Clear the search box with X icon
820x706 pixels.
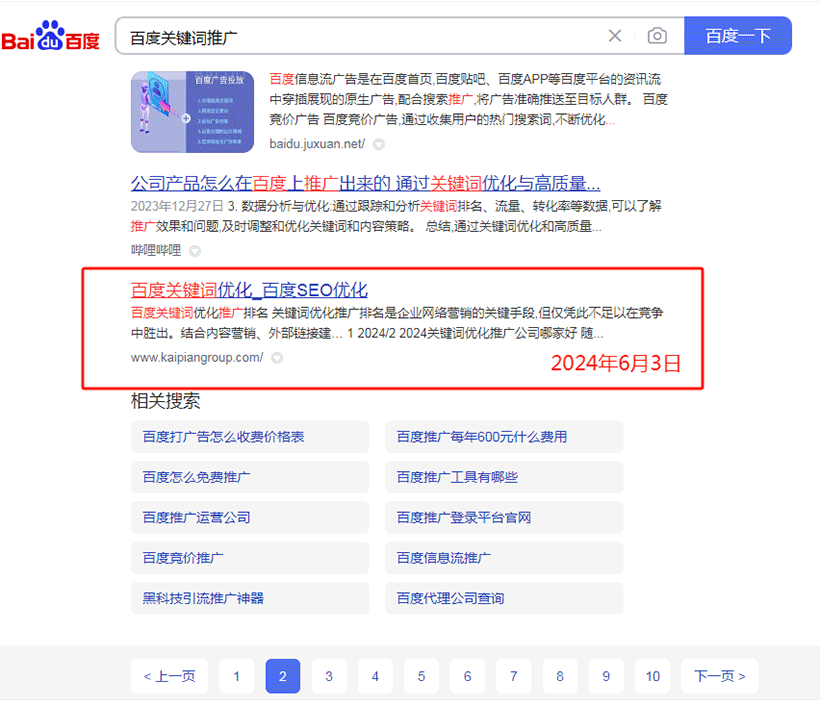pos(615,36)
